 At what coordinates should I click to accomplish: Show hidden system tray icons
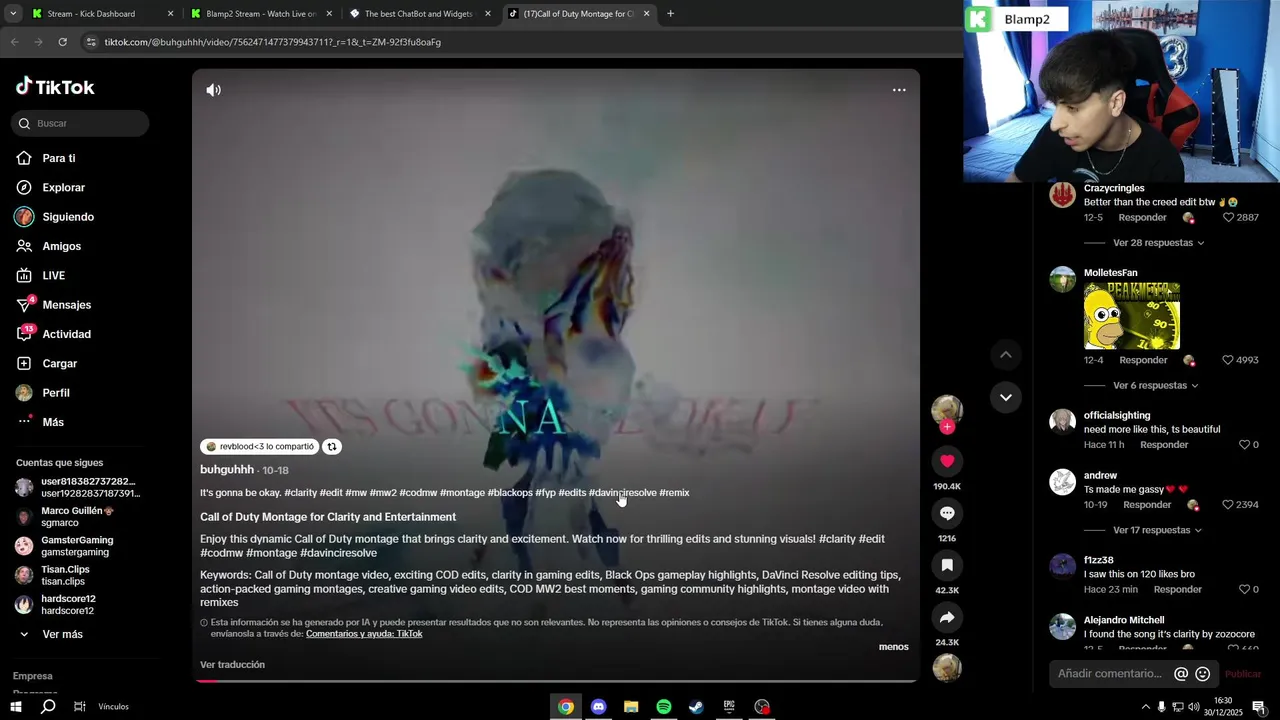click(x=1145, y=707)
